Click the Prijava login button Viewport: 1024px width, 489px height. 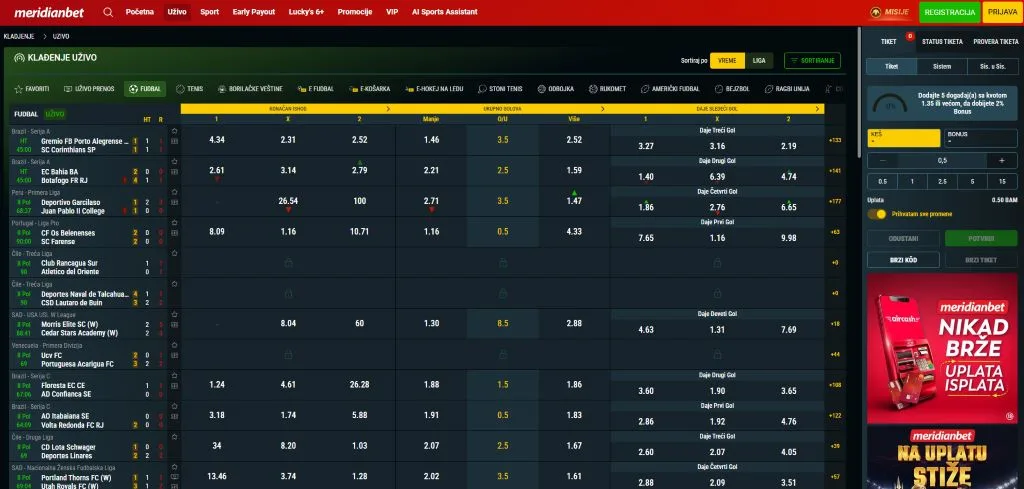point(1002,12)
